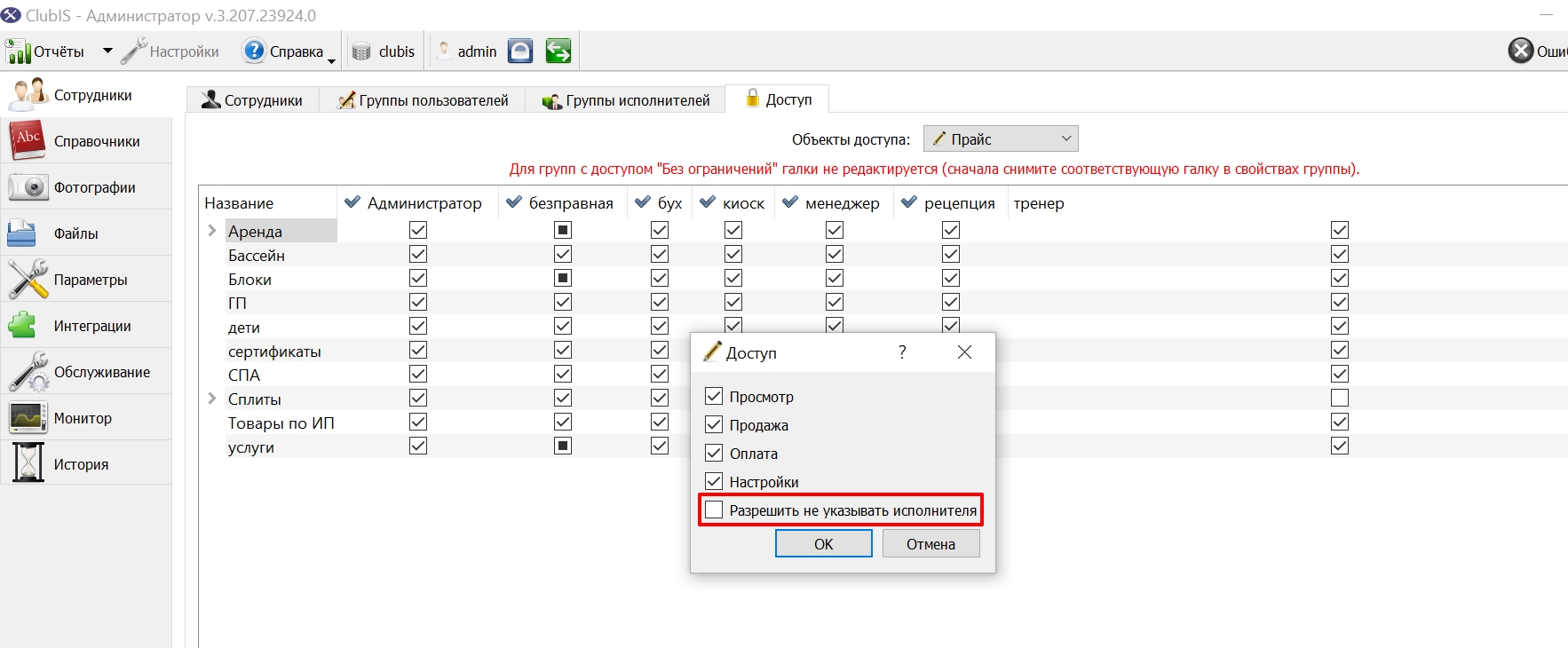Open the Справочники book icon
The image size is (1568, 648).
point(27,141)
